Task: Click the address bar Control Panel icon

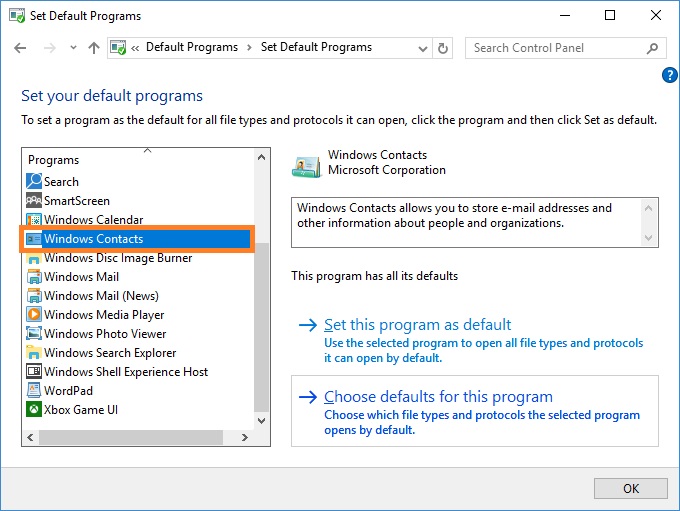Action: pyautogui.click(x=118, y=47)
